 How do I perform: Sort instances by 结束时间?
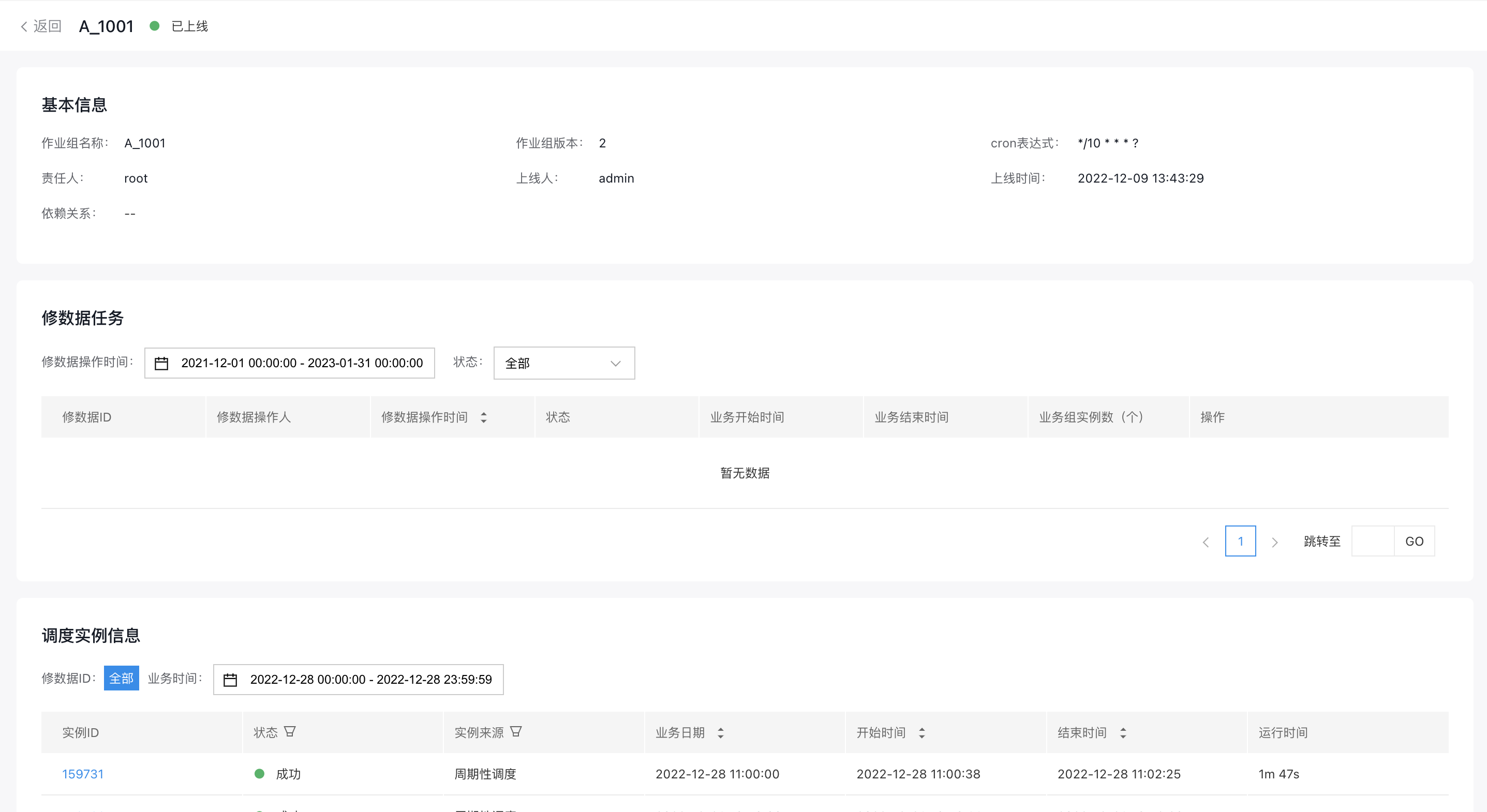coord(1123,733)
